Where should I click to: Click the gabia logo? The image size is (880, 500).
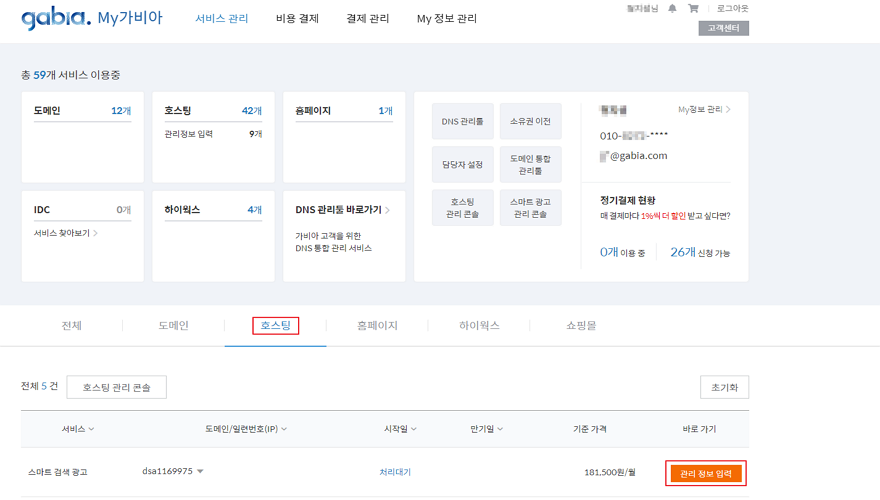point(56,18)
